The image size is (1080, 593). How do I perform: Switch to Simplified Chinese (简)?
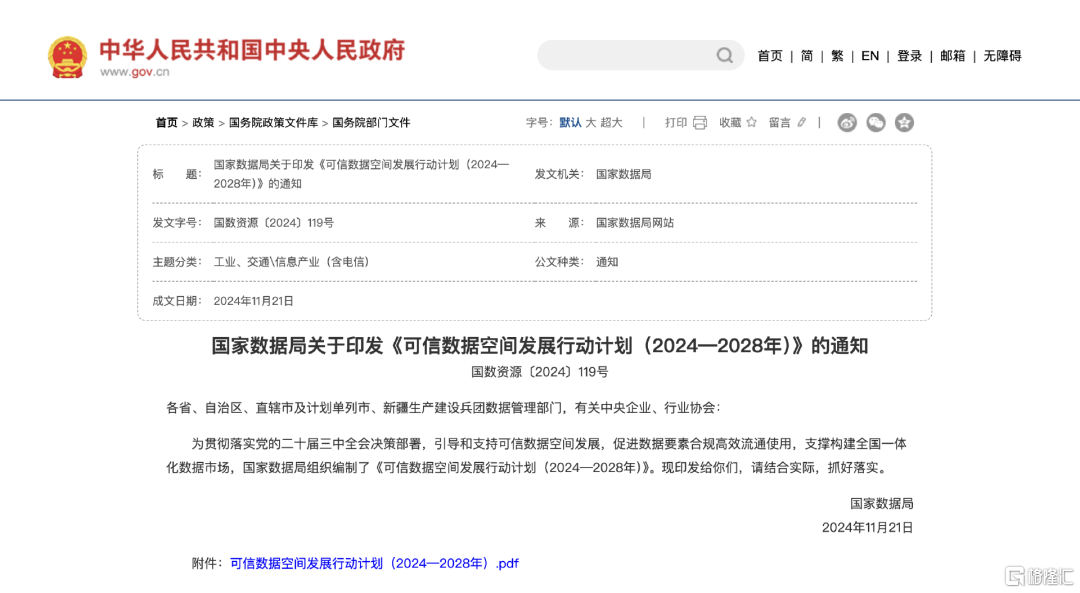(806, 56)
